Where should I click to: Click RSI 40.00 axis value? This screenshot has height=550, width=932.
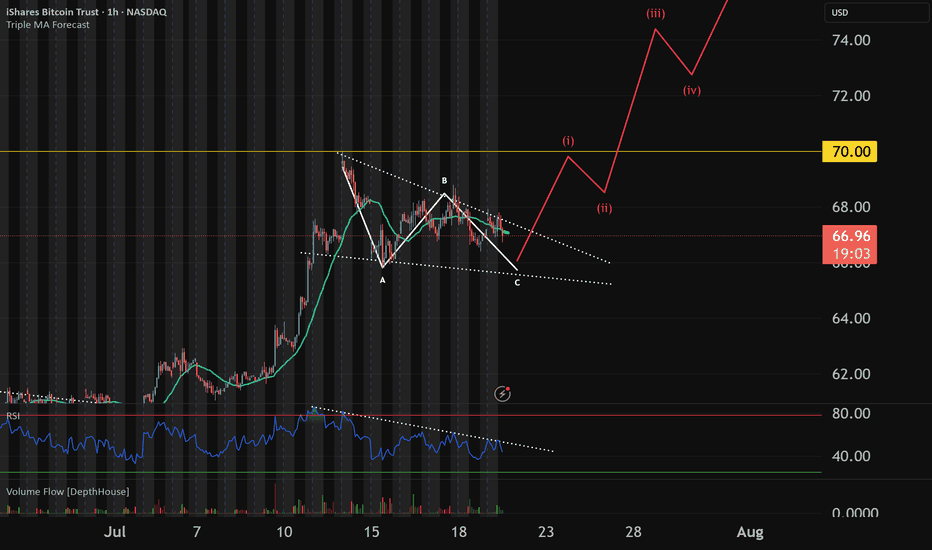point(851,456)
